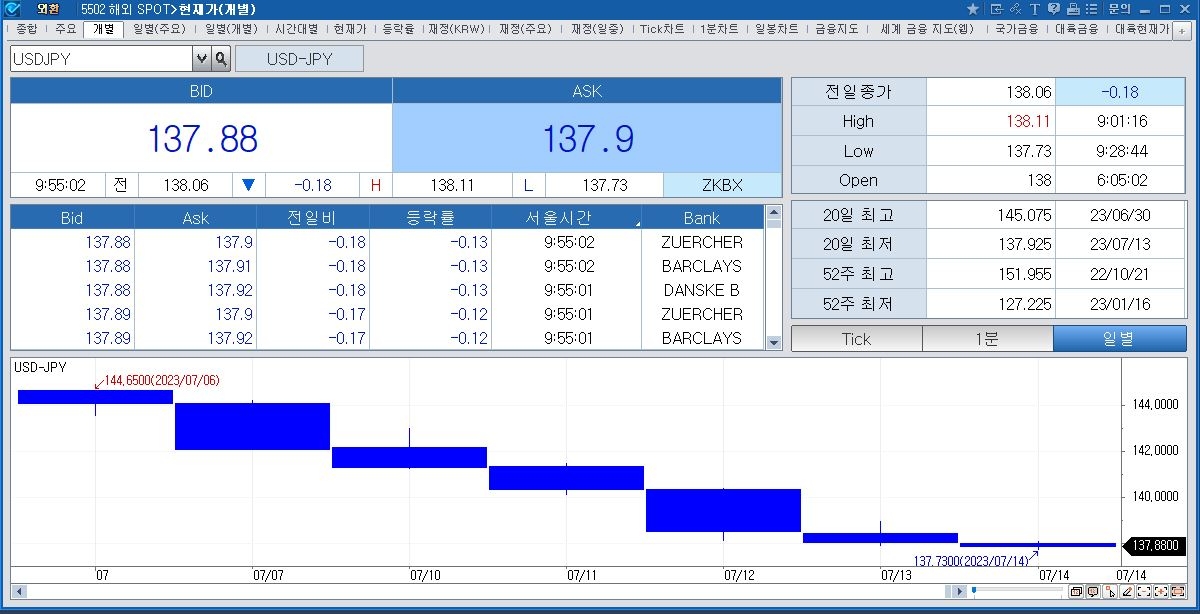Click the chart fit full view icon
Viewport: 1200px width, 614px height.
(1178, 592)
